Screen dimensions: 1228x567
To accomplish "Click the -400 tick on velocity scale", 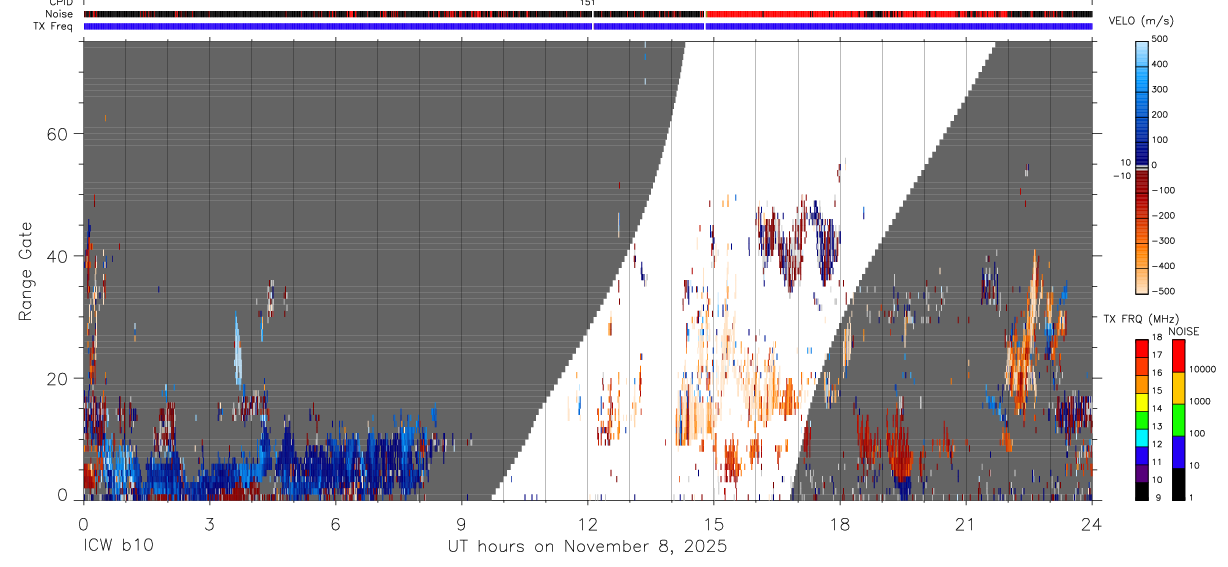I will point(1165,266).
